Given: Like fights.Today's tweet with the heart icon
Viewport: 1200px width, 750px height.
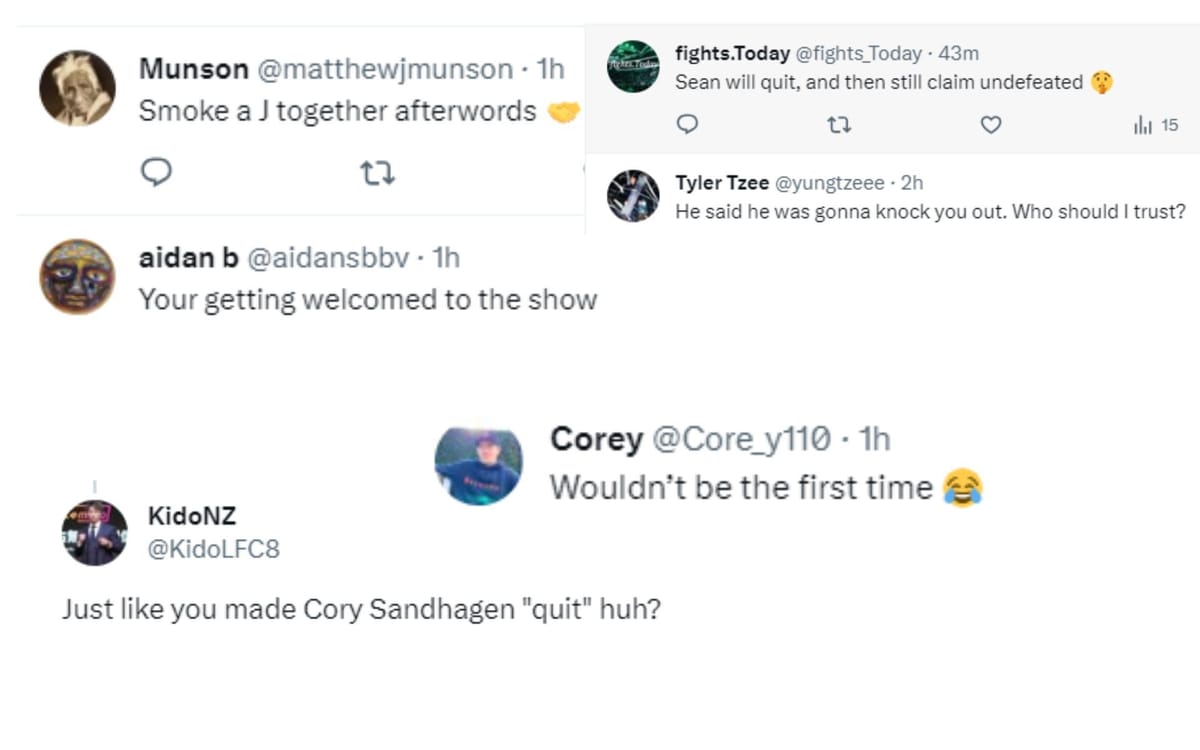Looking at the screenshot, I should (990, 124).
